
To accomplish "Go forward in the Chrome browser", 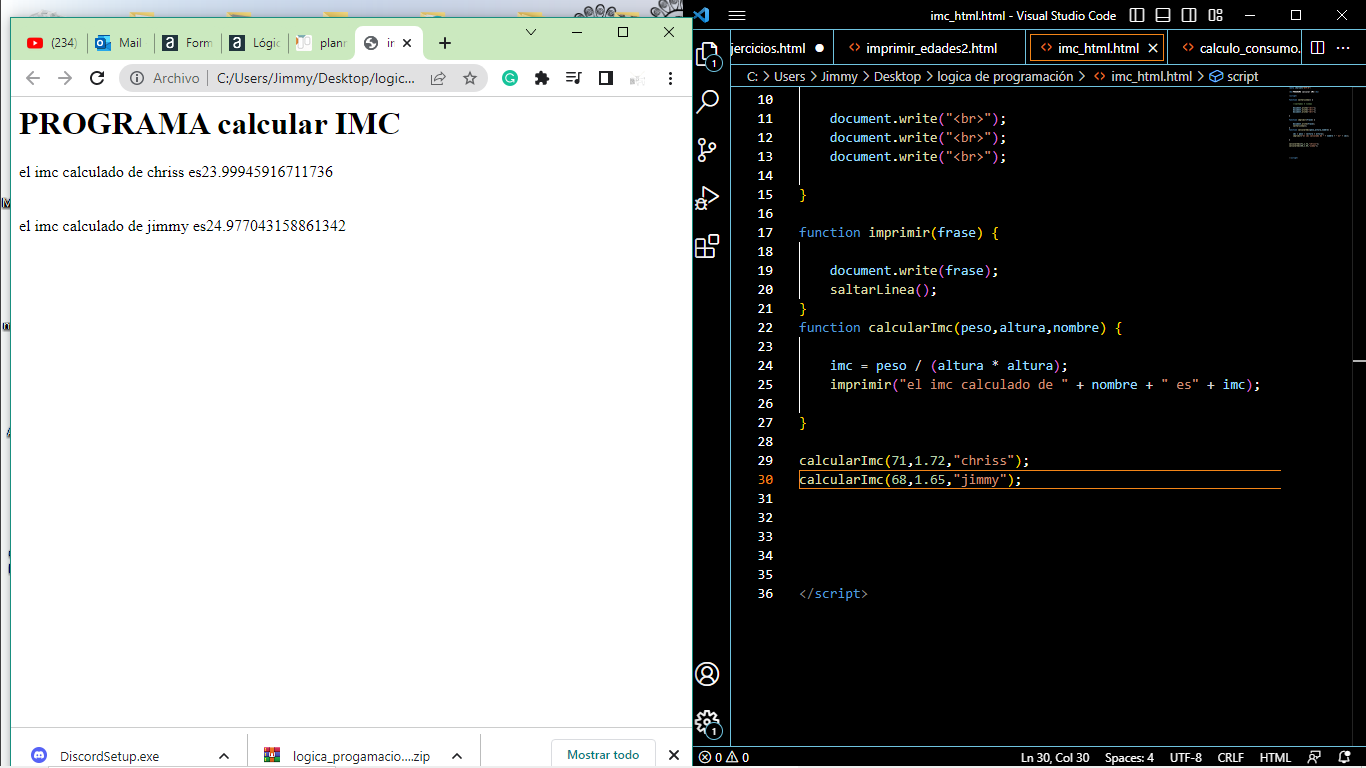I will click(65, 78).
